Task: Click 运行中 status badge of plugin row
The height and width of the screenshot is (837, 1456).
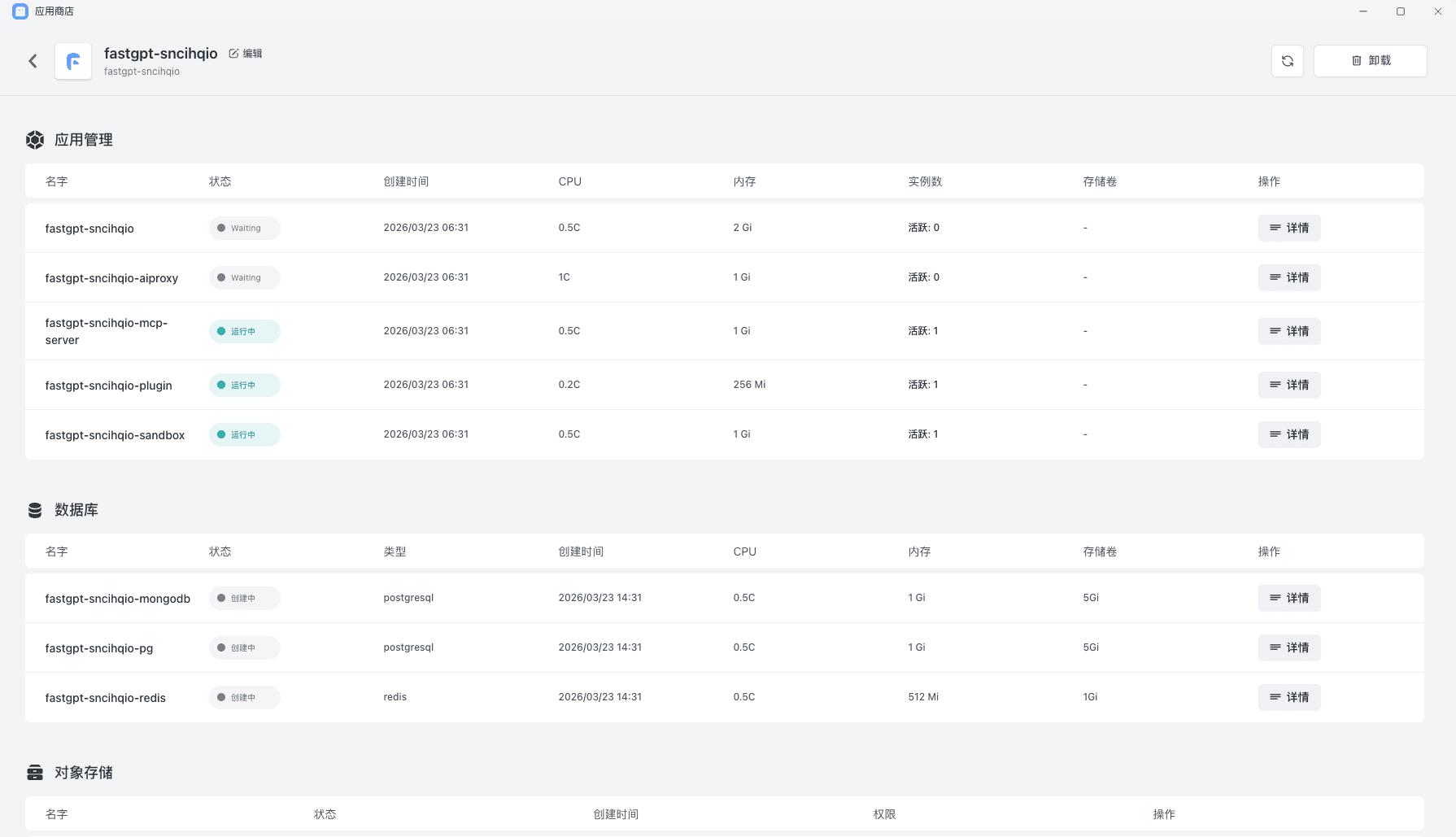Action: pos(245,385)
